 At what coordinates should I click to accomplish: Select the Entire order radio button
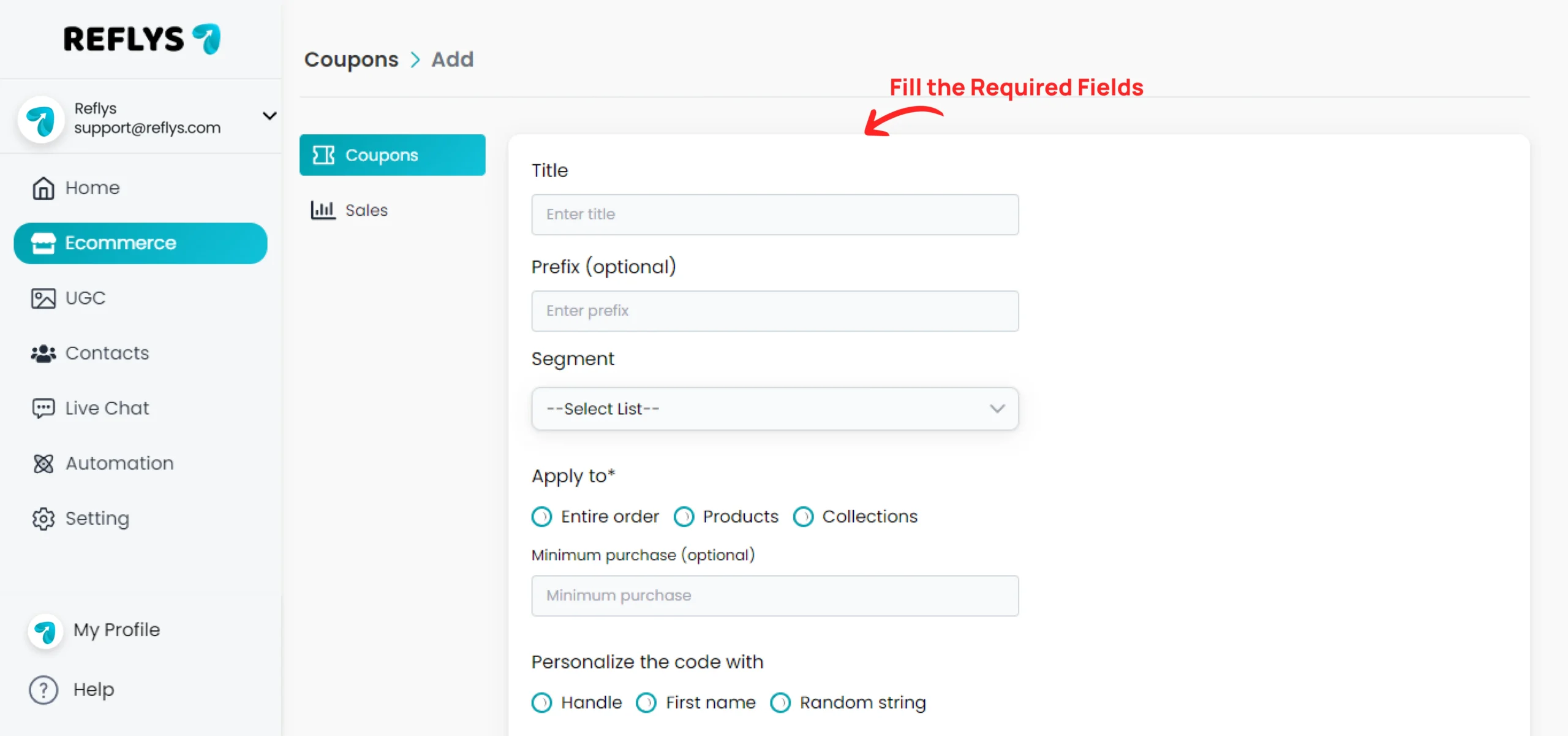(x=541, y=517)
